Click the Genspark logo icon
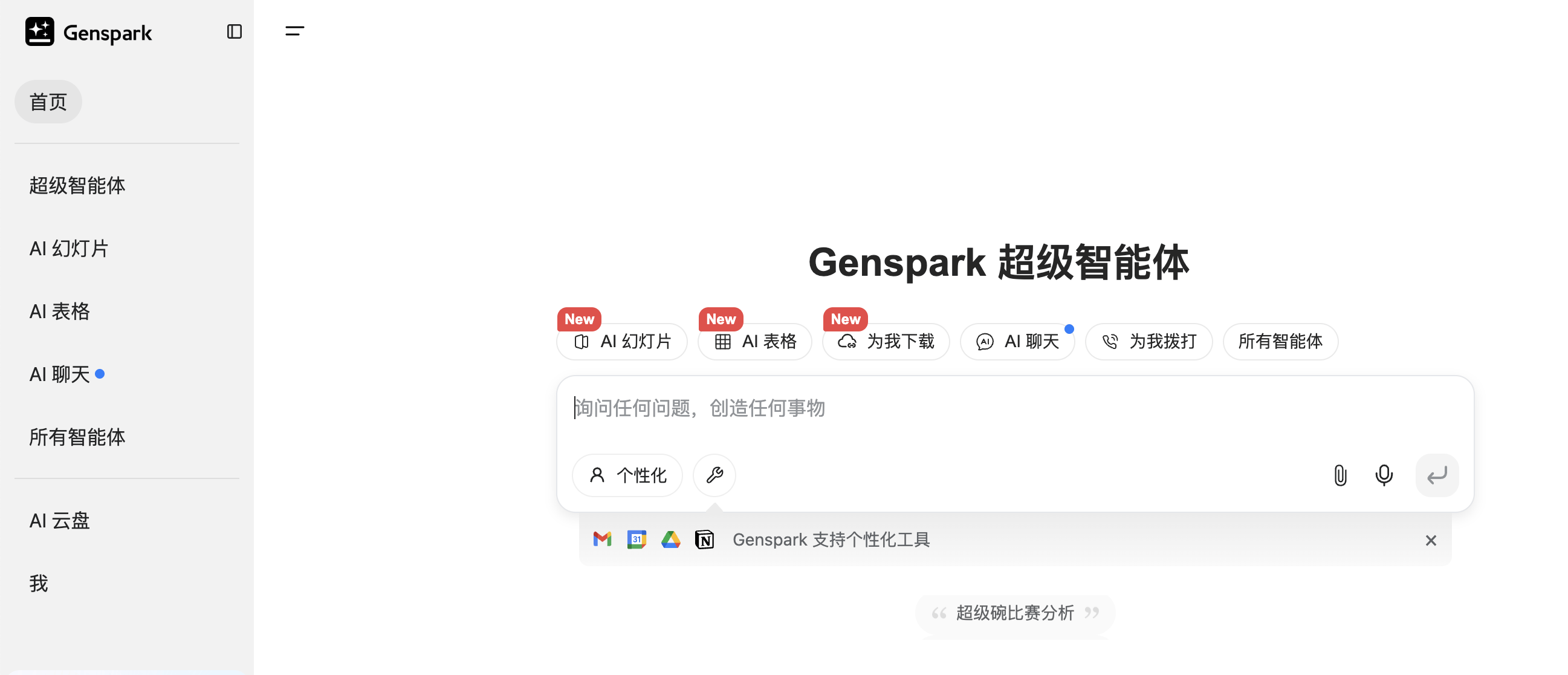This screenshot has height=675, width=1568. point(39,31)
